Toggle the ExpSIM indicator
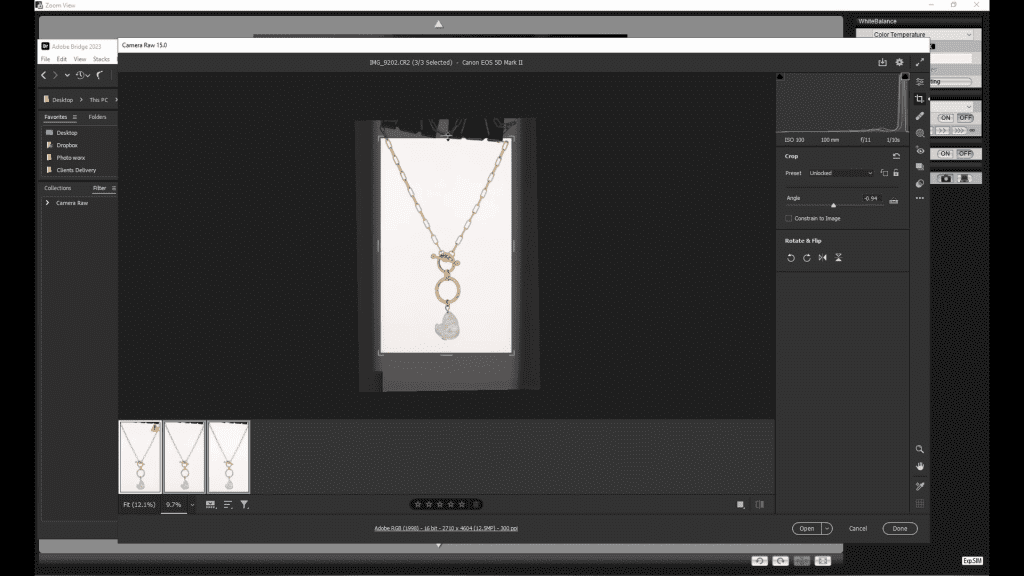1024x576 pixels. pos(972,560)
